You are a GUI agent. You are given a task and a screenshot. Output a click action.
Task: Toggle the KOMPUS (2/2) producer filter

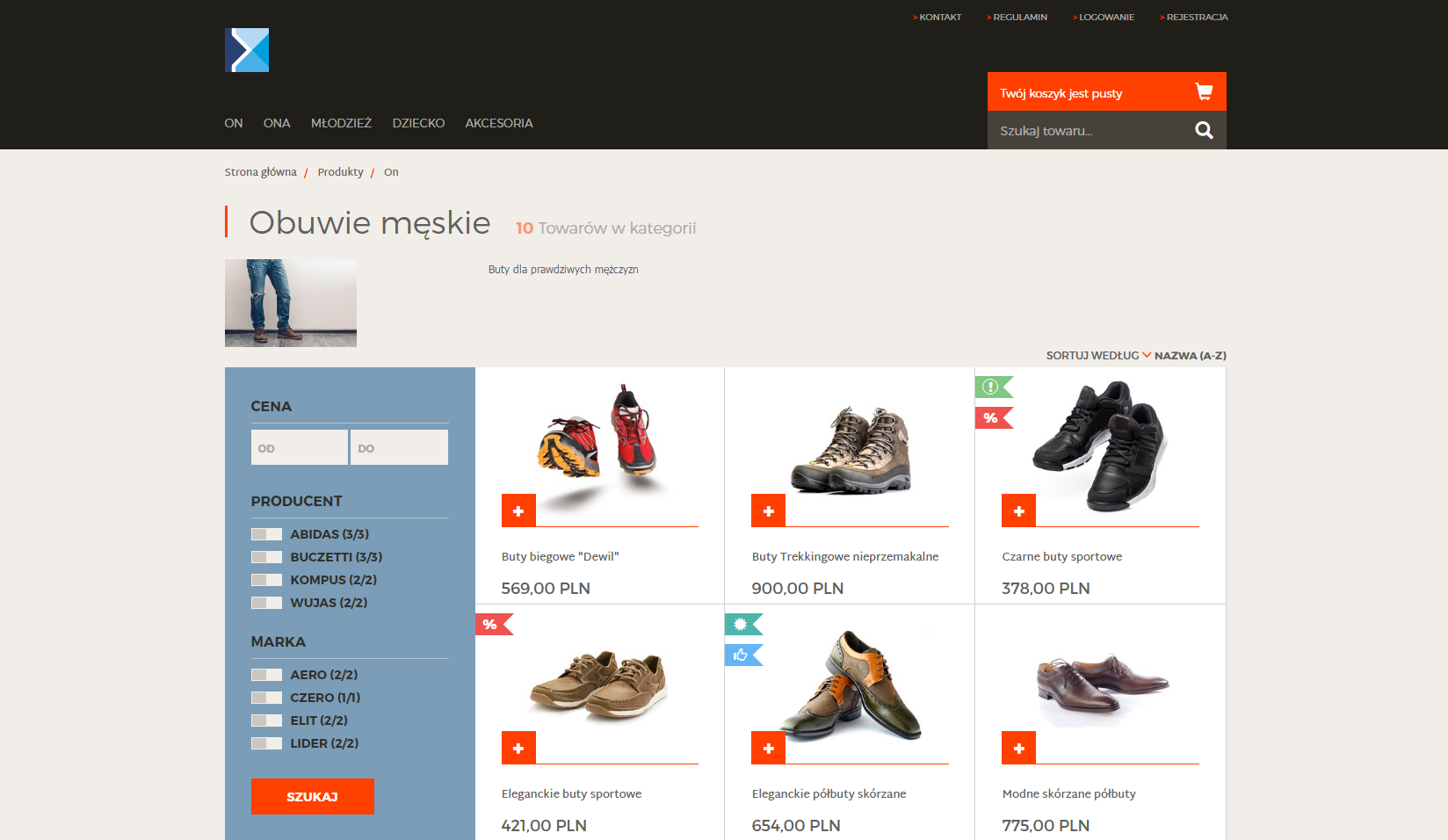[x=266, y=580]
